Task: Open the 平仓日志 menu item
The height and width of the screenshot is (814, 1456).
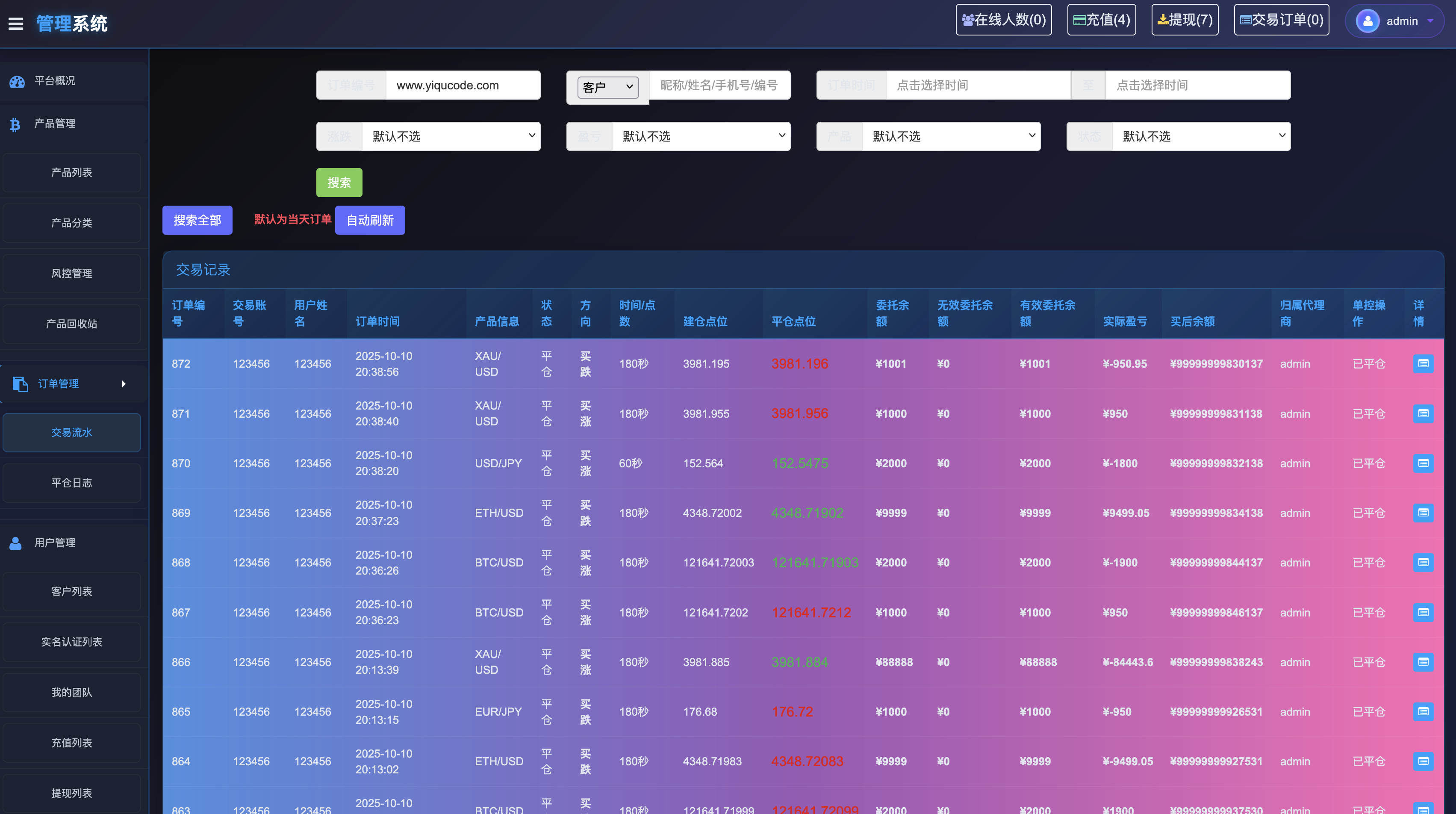Action: pyautogui.click(x=72, y=483)
